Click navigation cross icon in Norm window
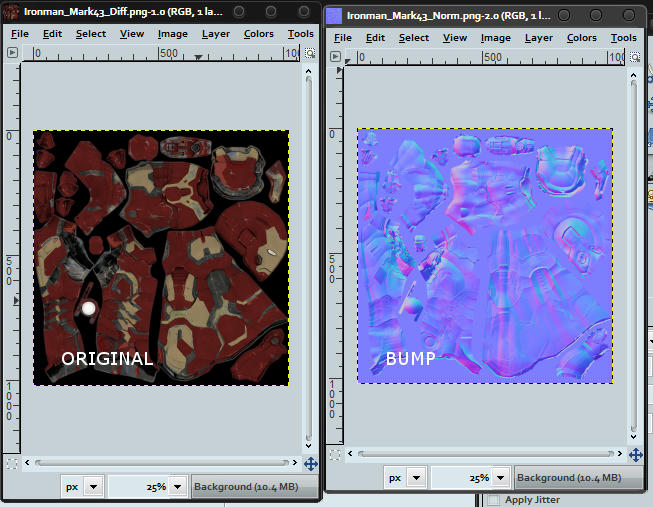 pos(636,455)
